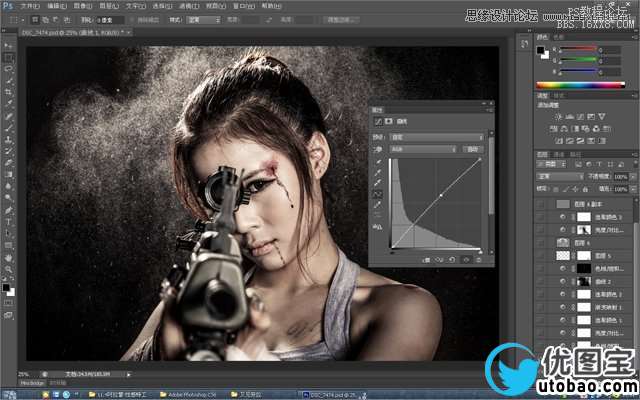Select the Rectangular Marquee tool
Image resolution: width=640 pixels, height=400 pixels.
pyautogui.click(x=9, y=58)
